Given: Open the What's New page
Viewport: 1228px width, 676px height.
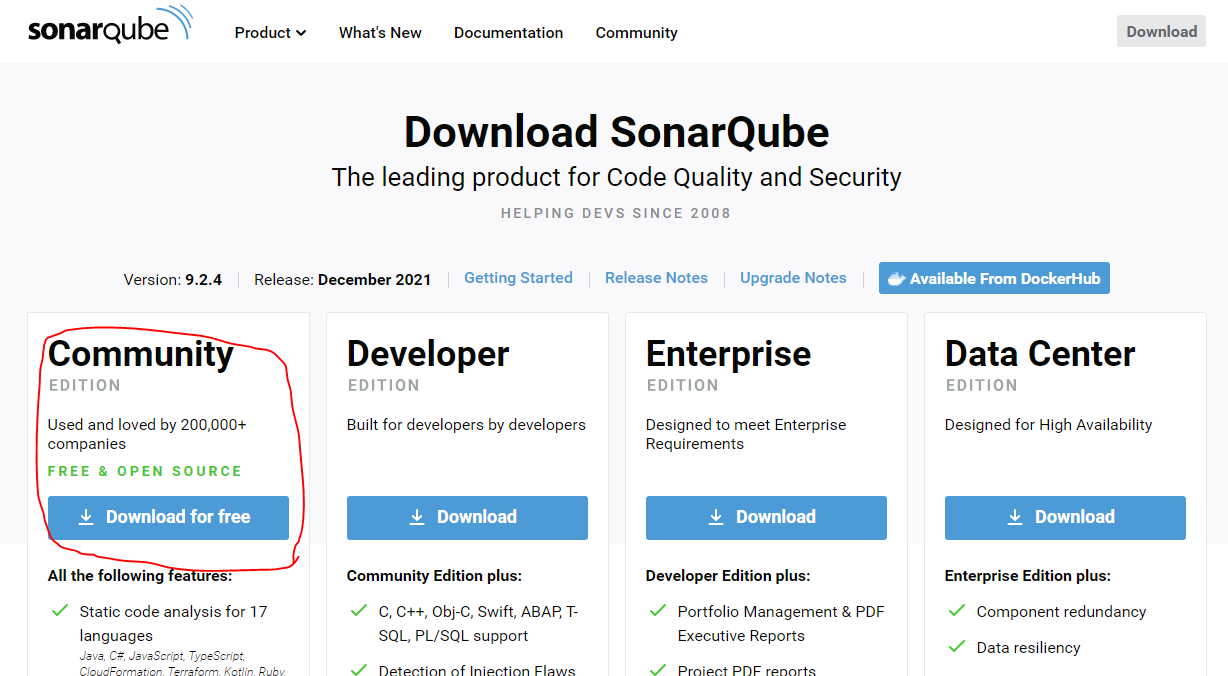Looking at the screenshot, I should click(380, 33).
